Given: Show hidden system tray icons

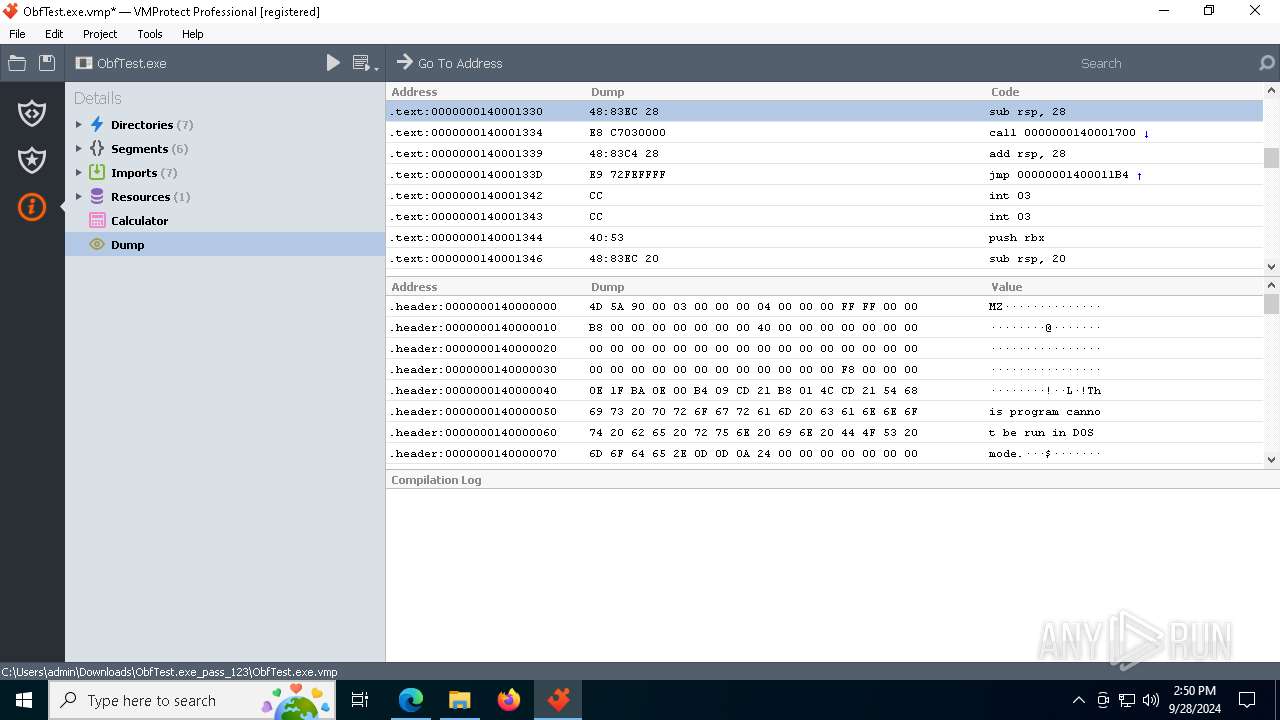Looking at the screenshot, I should 1078,700.
